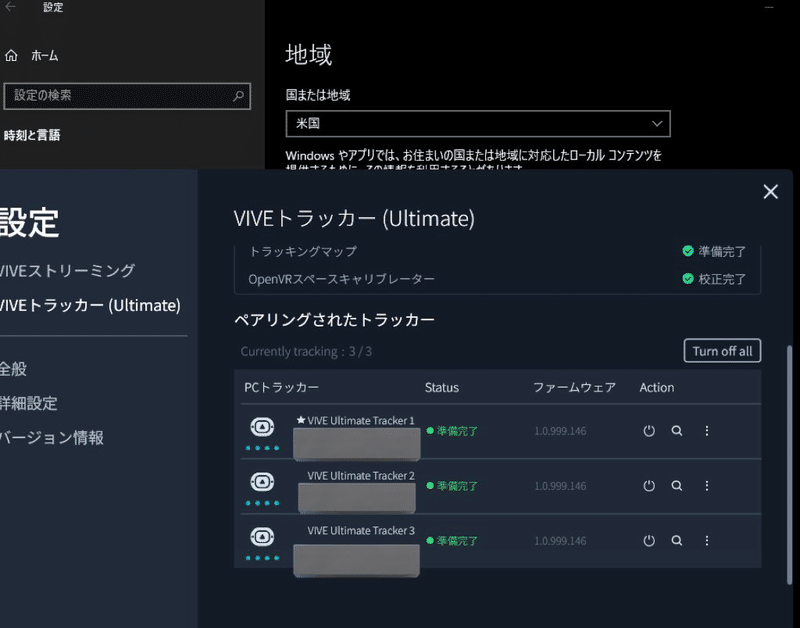Click ホーム in Windows Settings
This screenshot has height=628, width=800.
pyautogui.click(x=44, y=55)
